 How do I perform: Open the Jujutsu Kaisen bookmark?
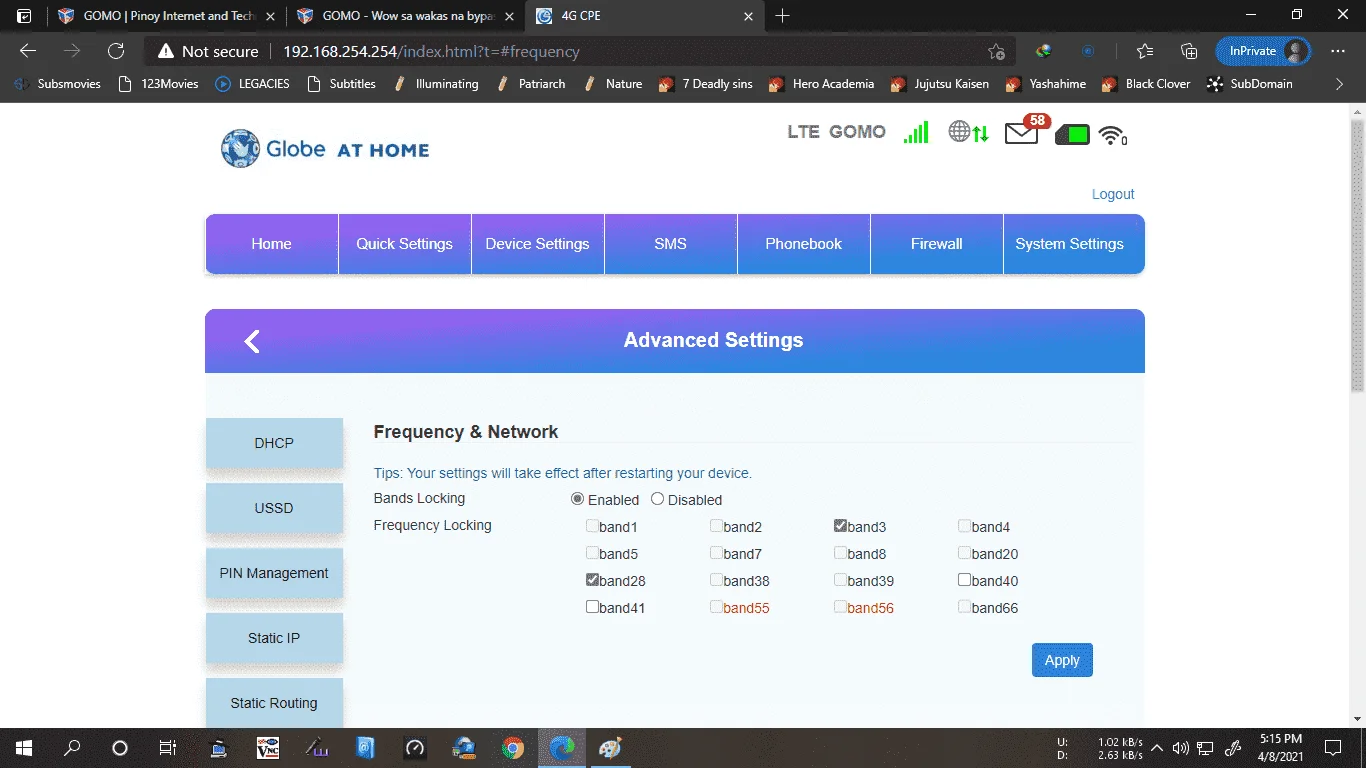click(x=941, y=84)
